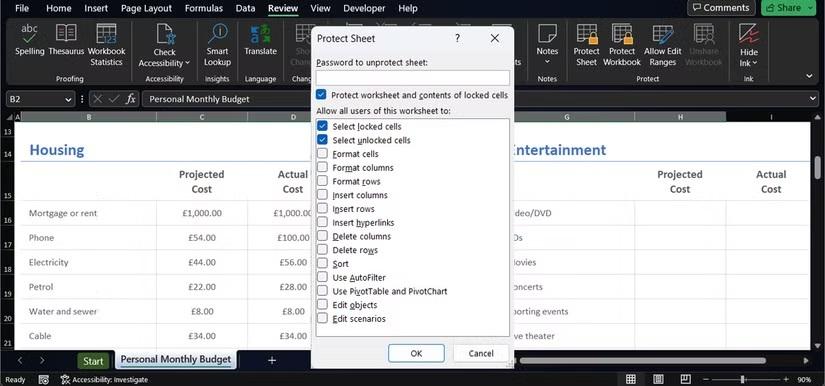Screen dimensions: 825x386
Task: Click the vertical scrollbar thumb
Action: coord(817,168)
